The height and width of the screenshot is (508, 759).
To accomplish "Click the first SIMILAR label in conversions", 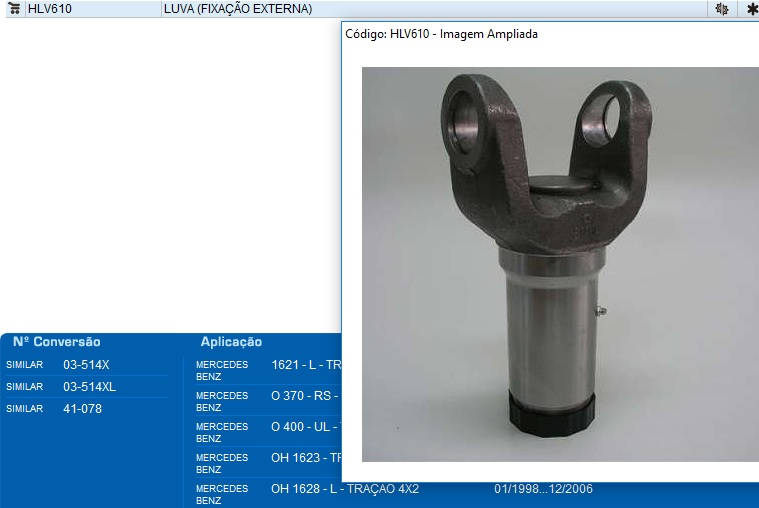I will point(24,366).
